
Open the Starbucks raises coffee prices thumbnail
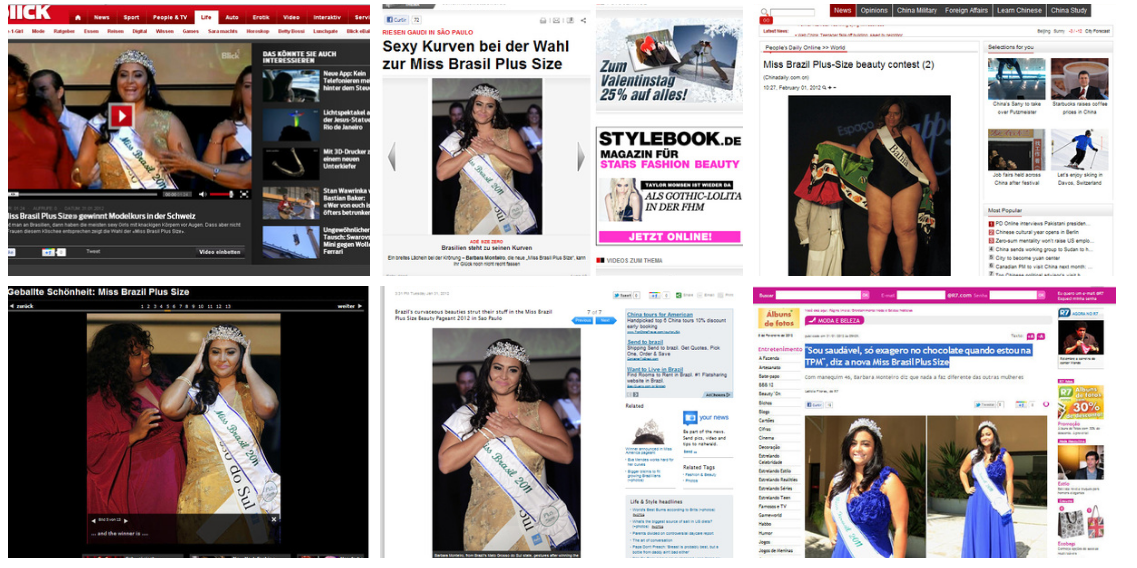point(1080,79)
